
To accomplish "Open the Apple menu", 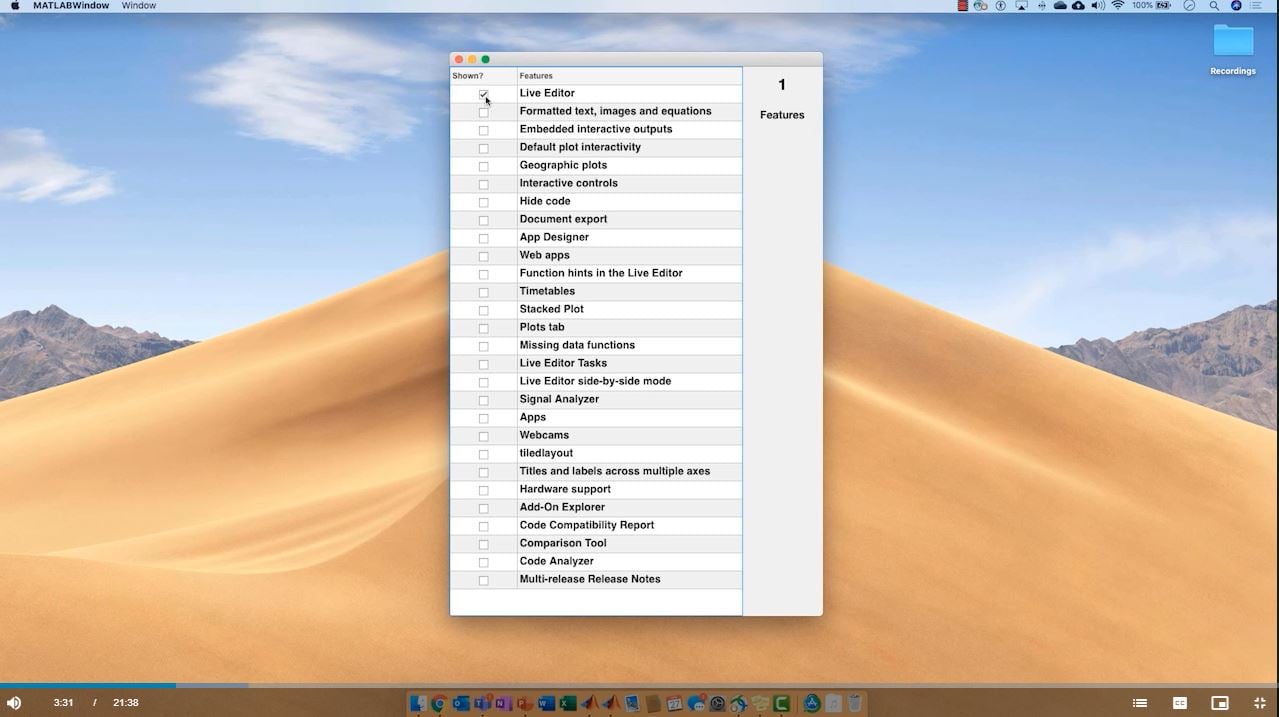I will pyautogui.click(x=14, y=5).
